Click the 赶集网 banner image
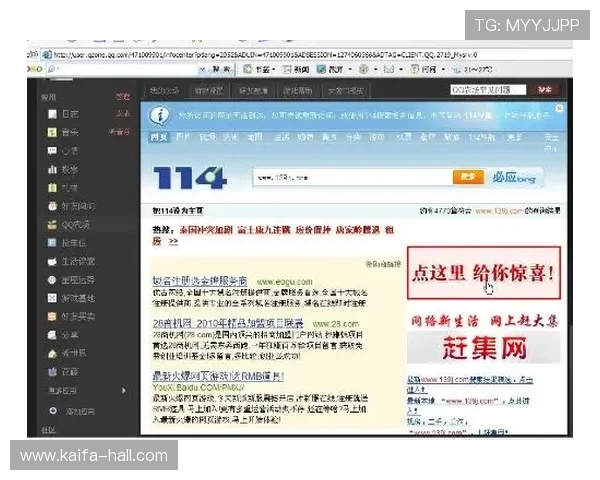 [x=484, y=348]
